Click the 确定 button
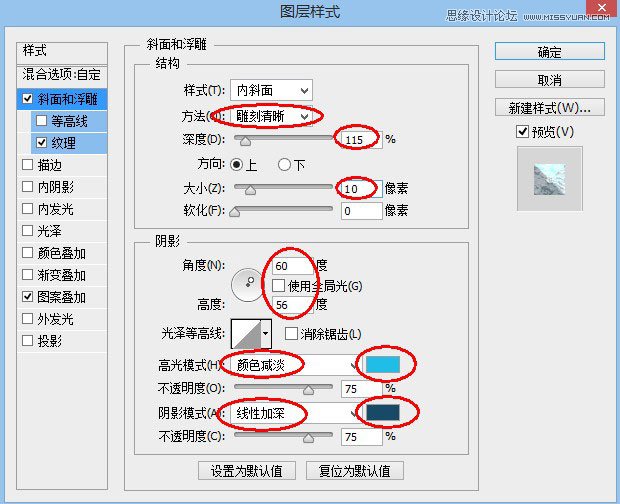620x504 pixels. [x=550, y=51]
